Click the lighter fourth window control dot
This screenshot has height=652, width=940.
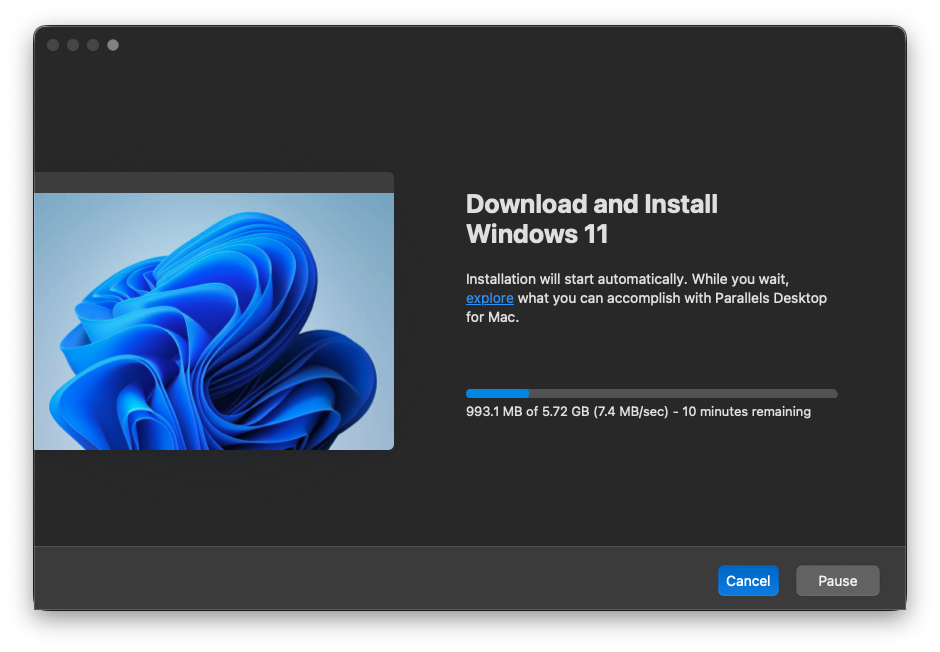(x=113, y=45)
